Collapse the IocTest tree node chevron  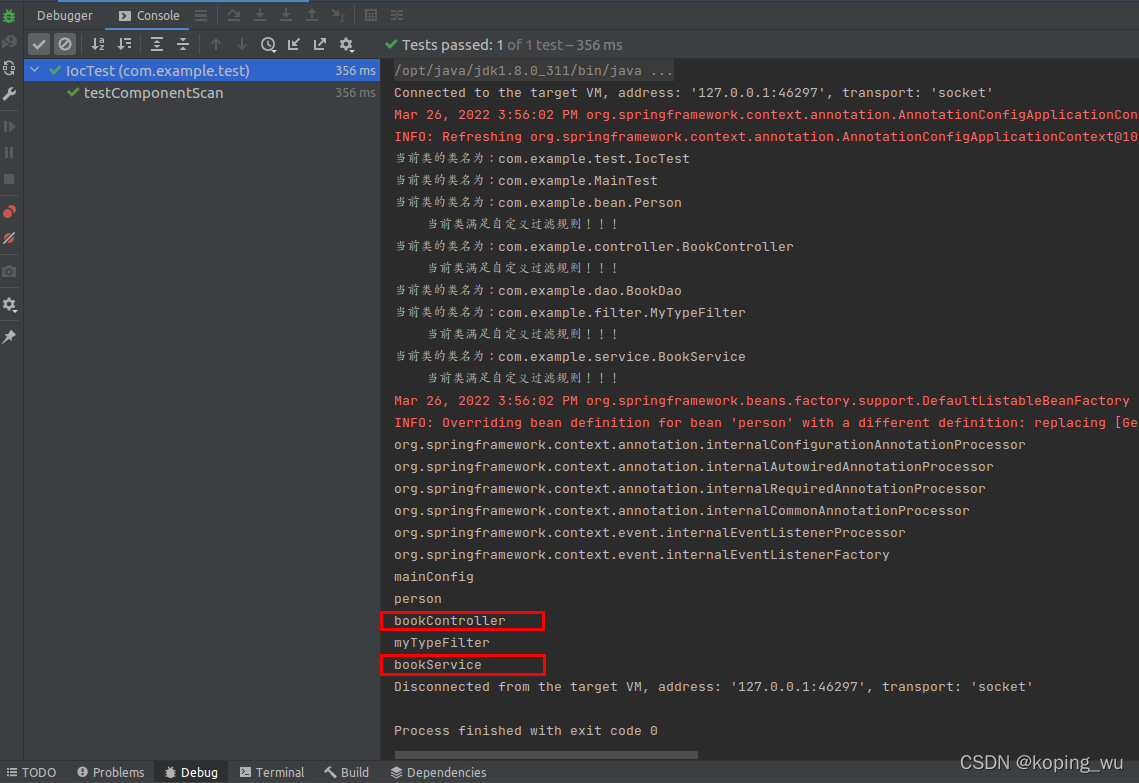(x=34, y=70)
